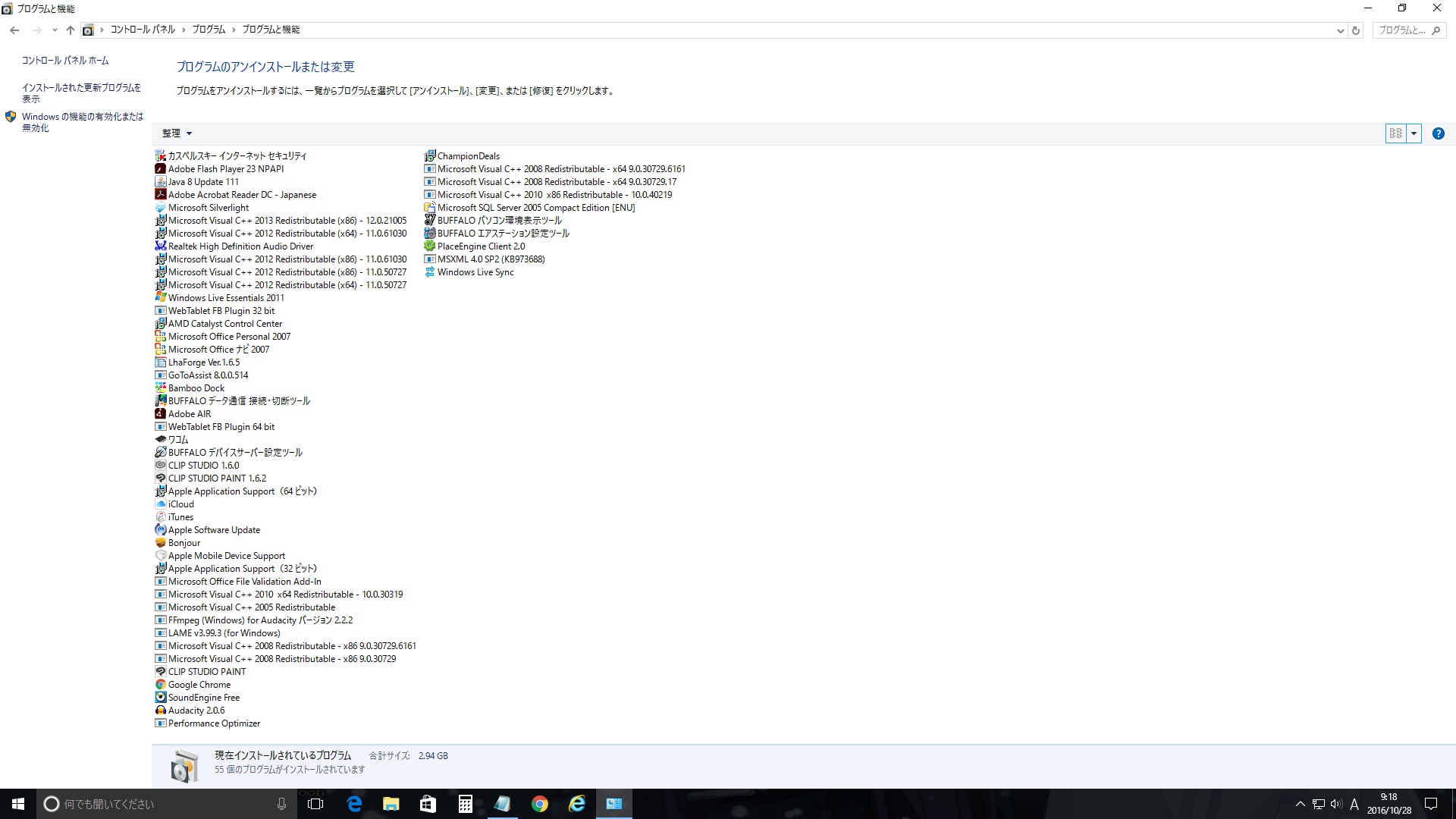Expand the chevron after プログラム in the address bar
Viewport: 1456px width, 819px height.
[x=234, y=30]
